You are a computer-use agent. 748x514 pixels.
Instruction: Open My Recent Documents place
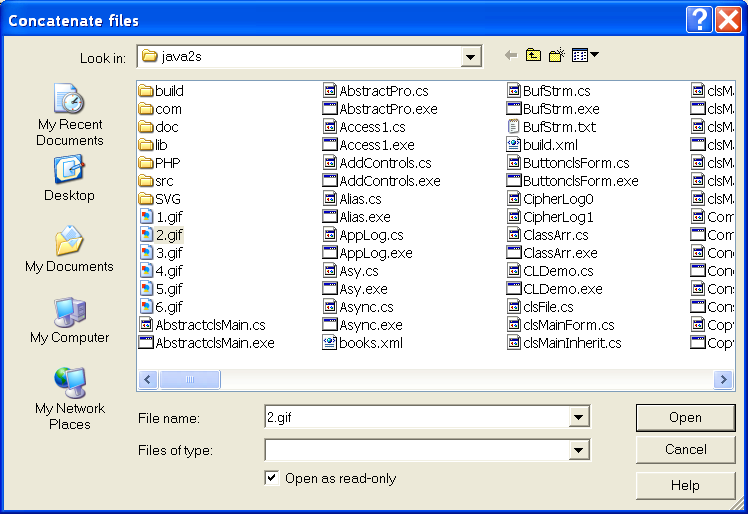click(70, 115)
